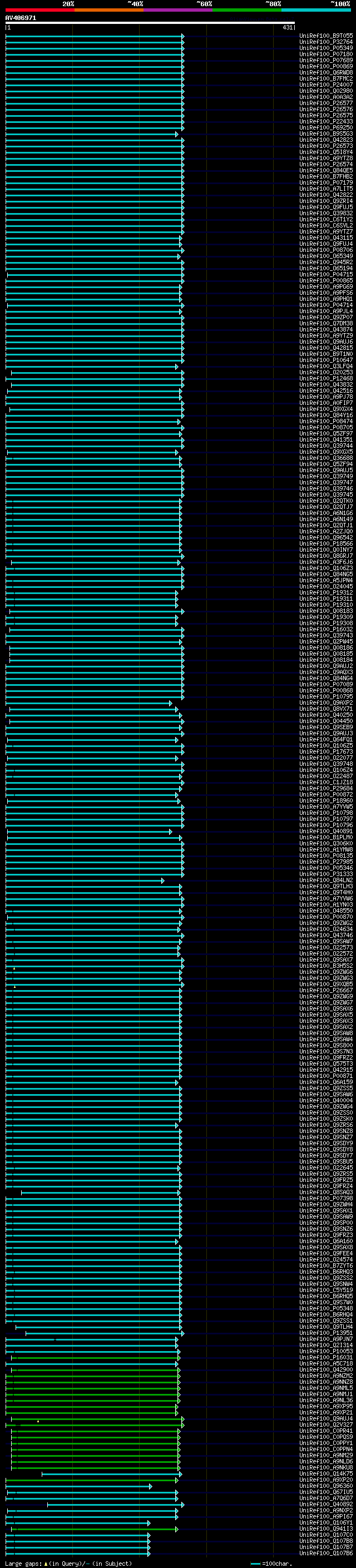Select label UniRef100_B7FMC2

point(326,78)
